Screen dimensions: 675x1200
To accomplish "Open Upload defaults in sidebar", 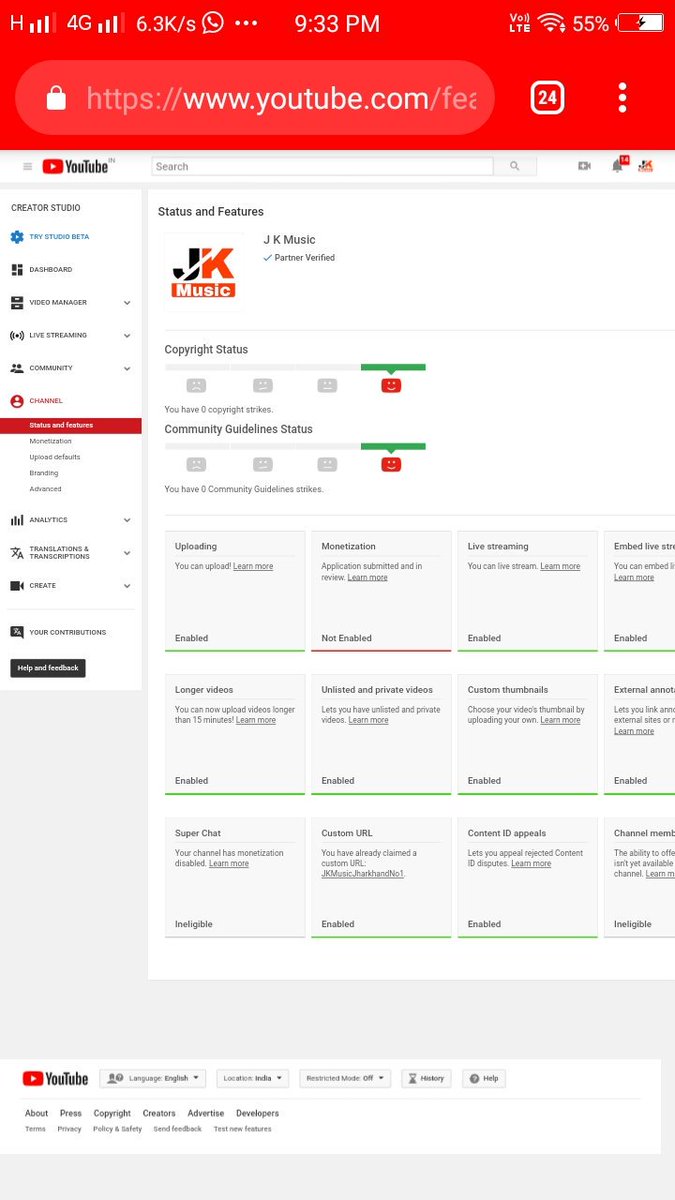I will [55, 457].
